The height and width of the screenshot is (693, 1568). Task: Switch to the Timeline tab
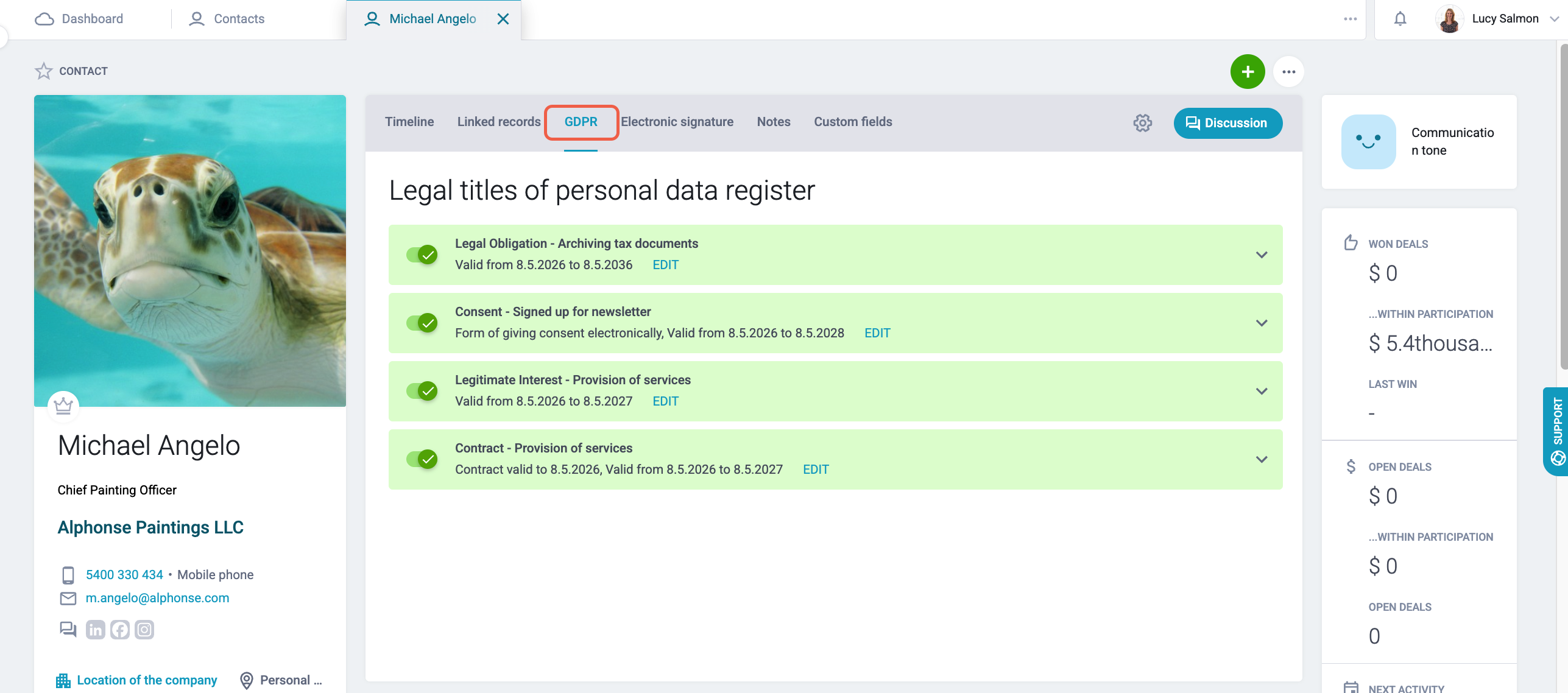[409, 122]
